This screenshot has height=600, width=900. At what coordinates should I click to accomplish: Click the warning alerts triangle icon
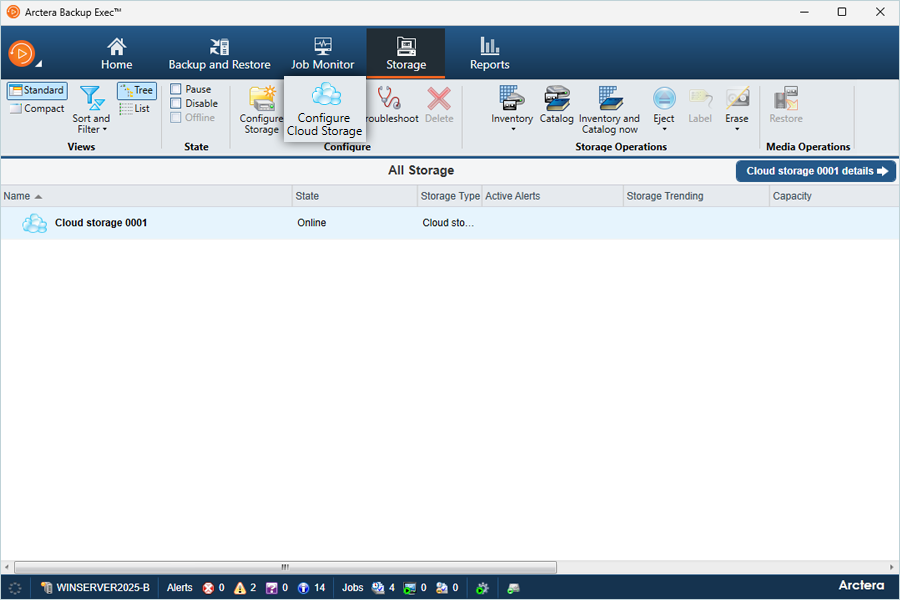click(x=240, y=588)
